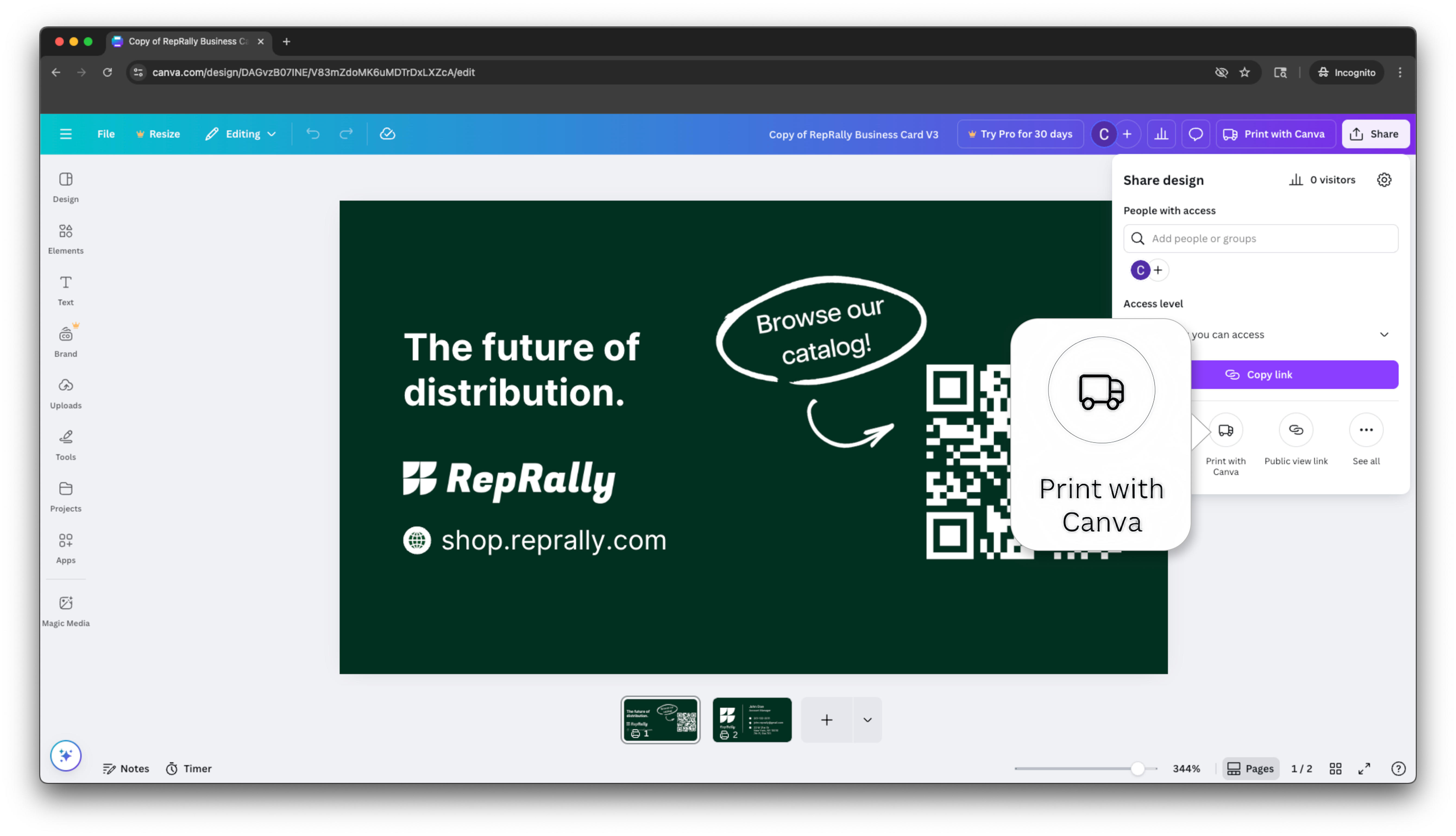Image resolution: width=1456 pixels, height=836 pixels.
Task: Open the File menu
Action: click(106, 134)
